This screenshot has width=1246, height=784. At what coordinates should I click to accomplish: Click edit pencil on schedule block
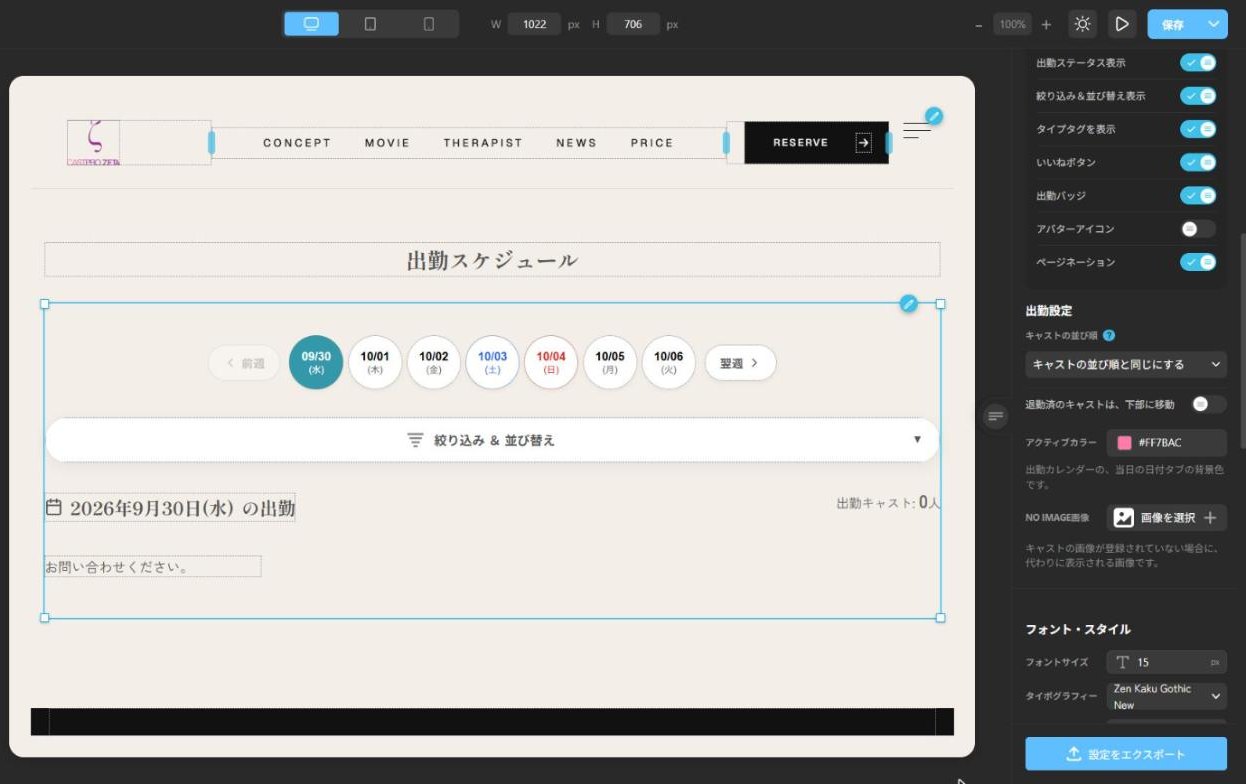tap(908, 303)
